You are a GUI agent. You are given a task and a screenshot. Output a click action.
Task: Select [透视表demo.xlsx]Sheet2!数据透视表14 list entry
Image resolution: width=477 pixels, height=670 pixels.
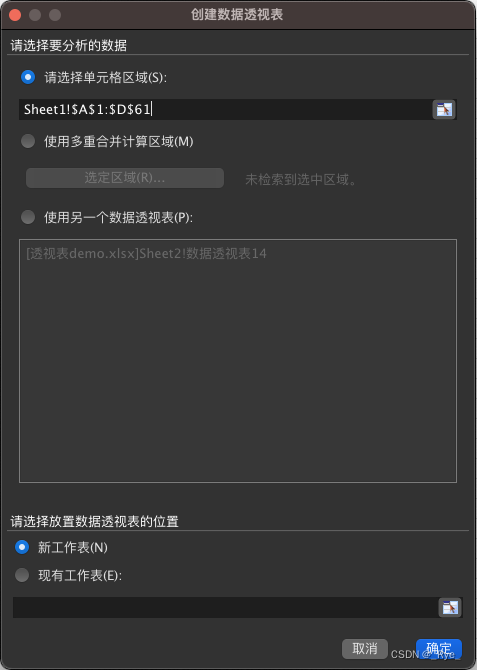tap(146, 254)
